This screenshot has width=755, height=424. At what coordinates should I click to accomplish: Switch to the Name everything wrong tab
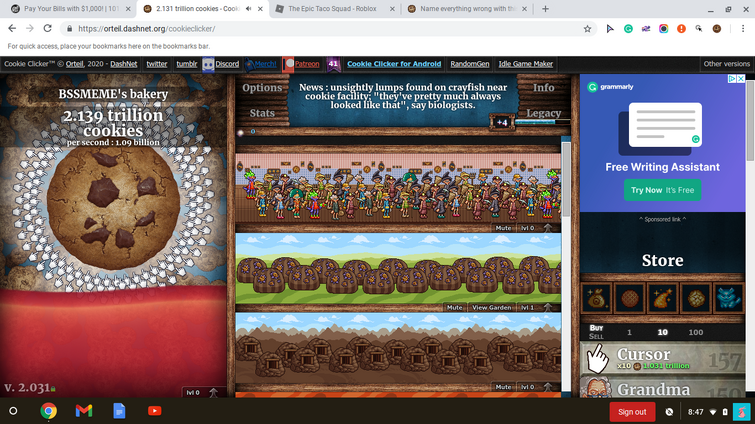click(x=467, y=9)
